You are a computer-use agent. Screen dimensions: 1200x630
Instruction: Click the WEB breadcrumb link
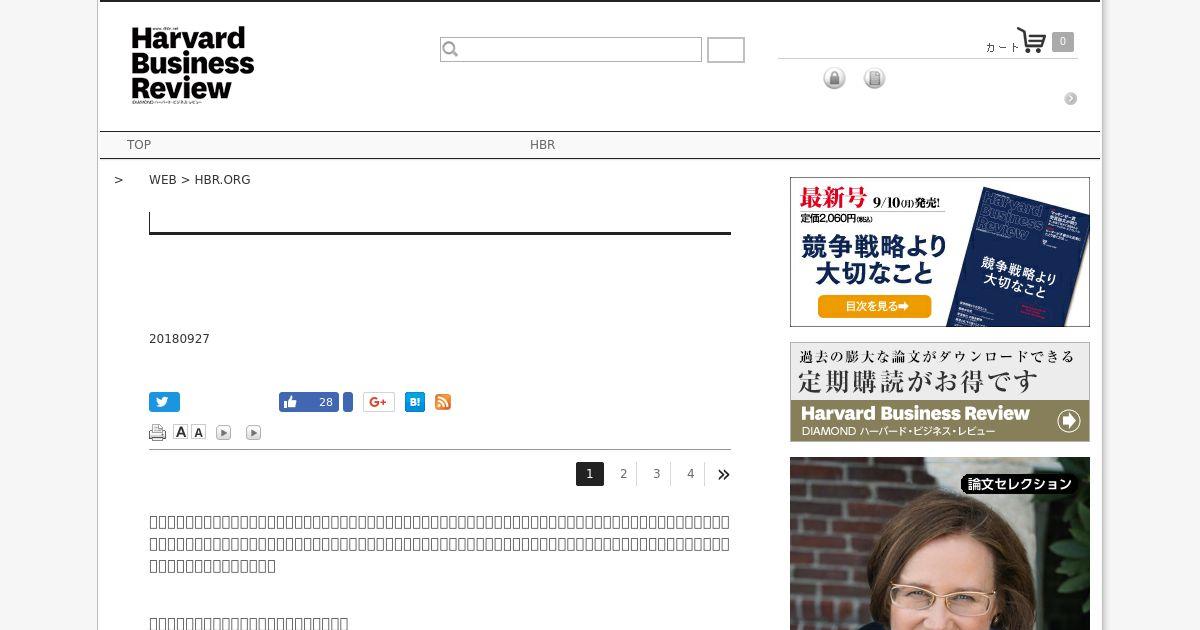click(162, 180)
